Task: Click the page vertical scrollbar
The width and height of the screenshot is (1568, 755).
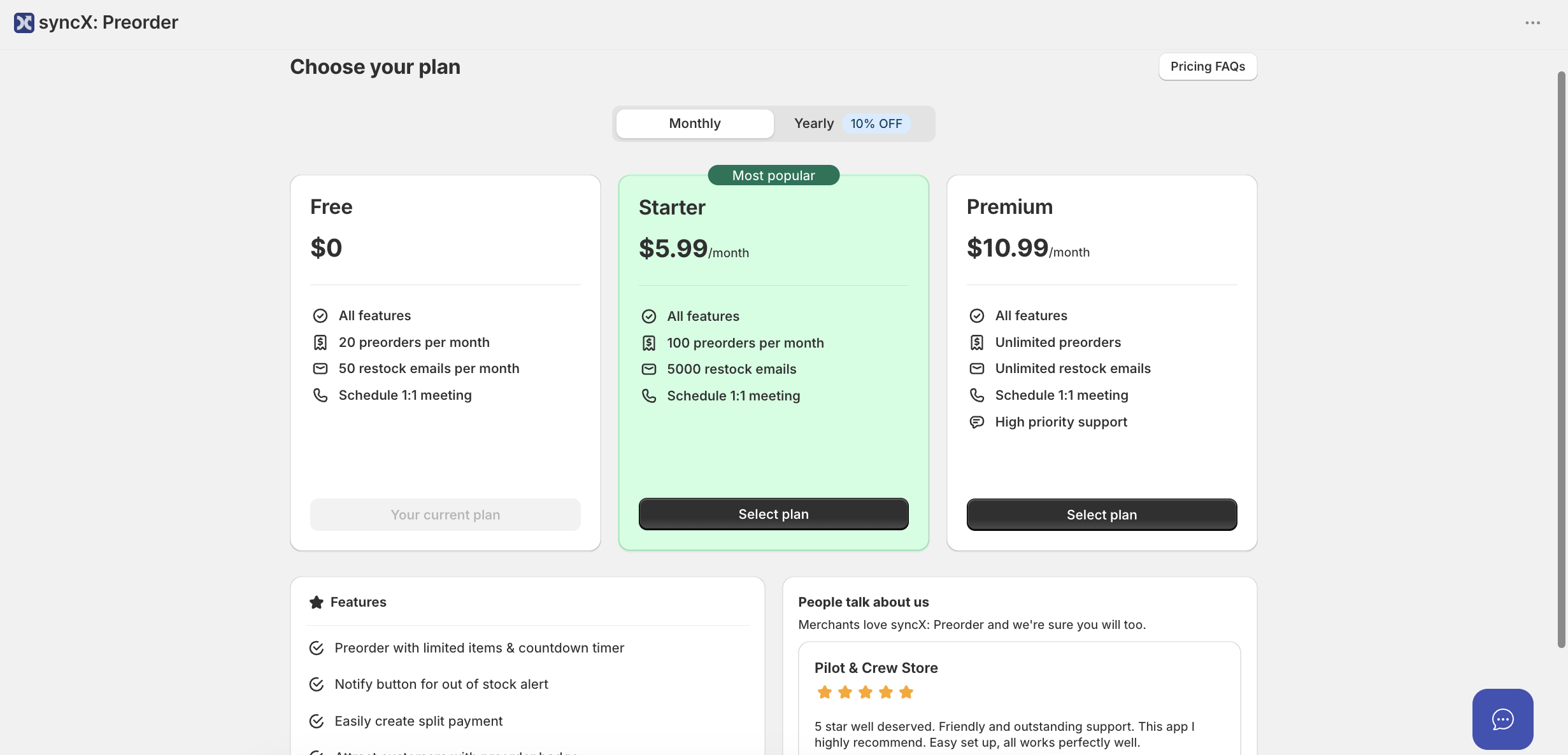Action: point(1561,360)
